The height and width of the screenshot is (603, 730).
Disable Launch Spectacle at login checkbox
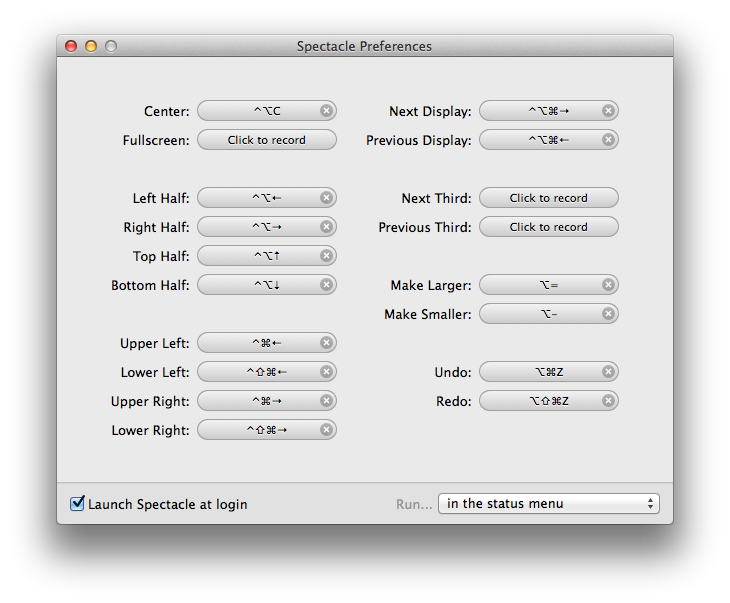coord(77,503)
